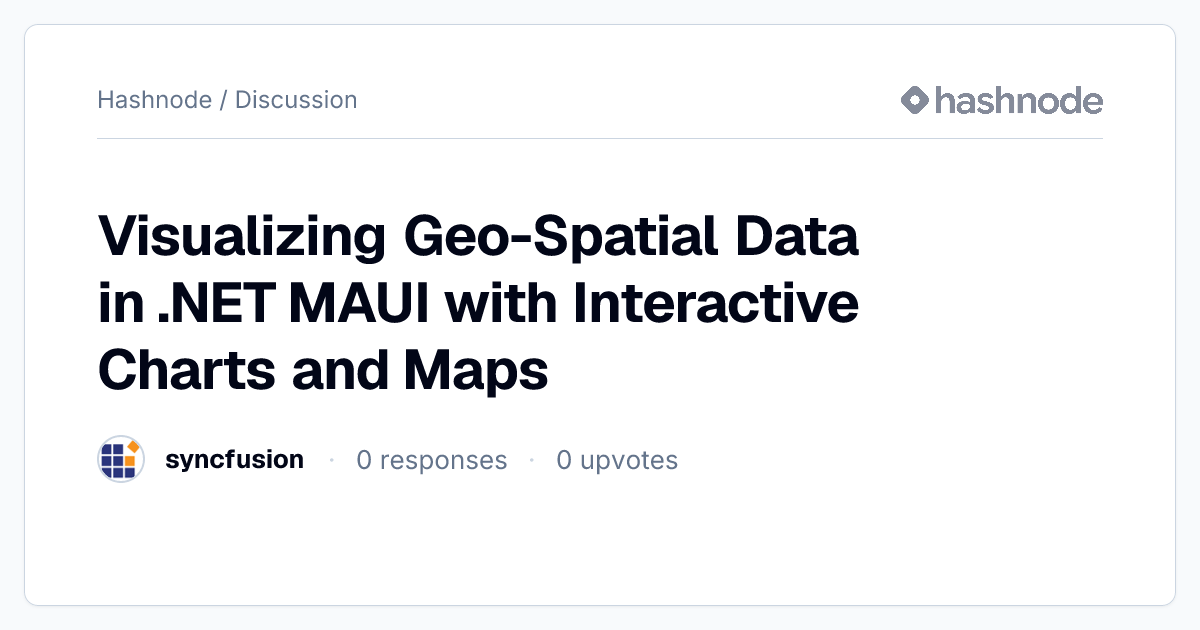Click the hashnode wordmark text
The height and width of the screenshot is (630, 1200).
pos(1019,100)
